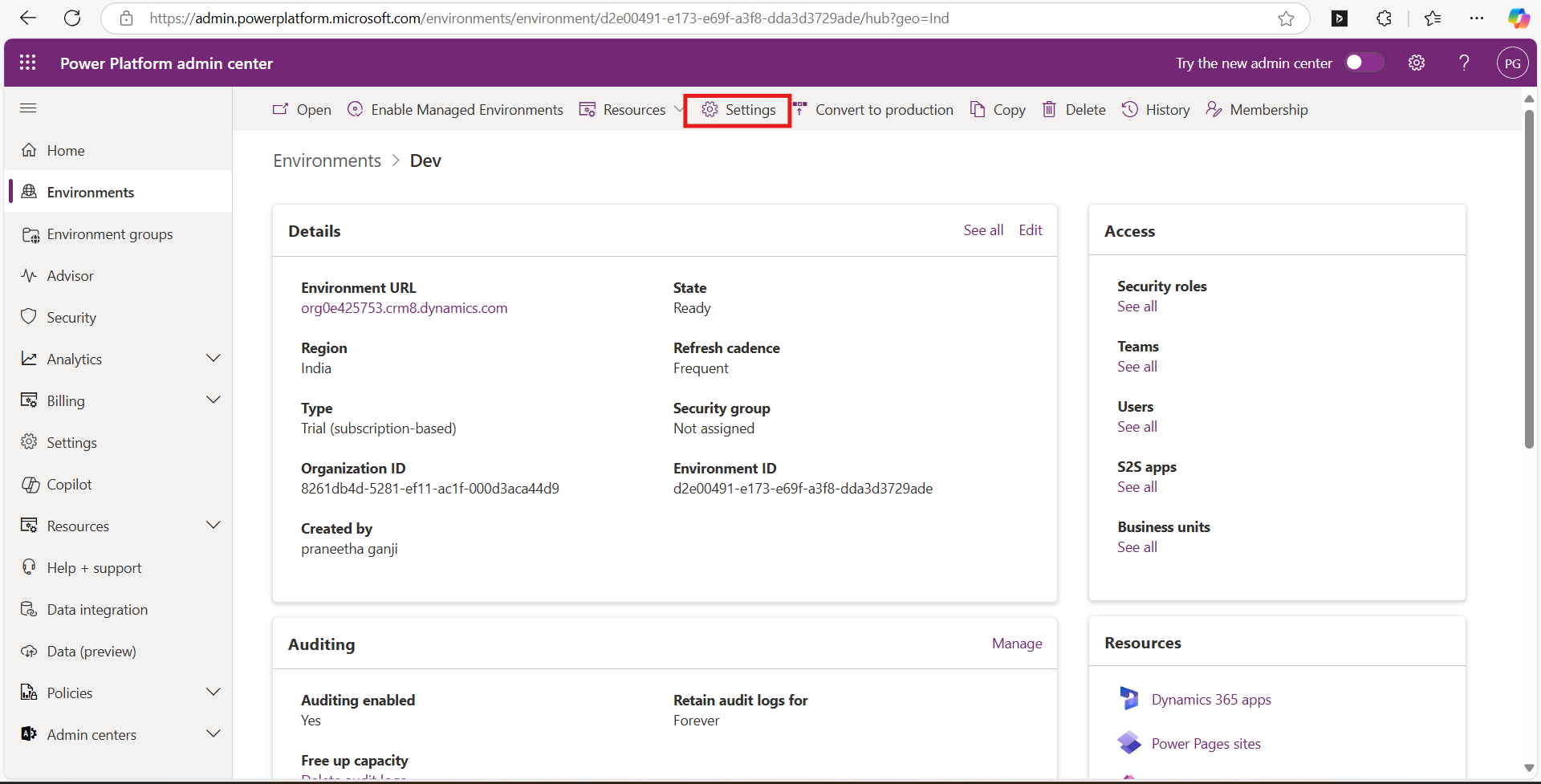Bookmark page with star icon
Image resolution: width=1541 pixels, height=784 pixels.
(x=1286, y=18)
